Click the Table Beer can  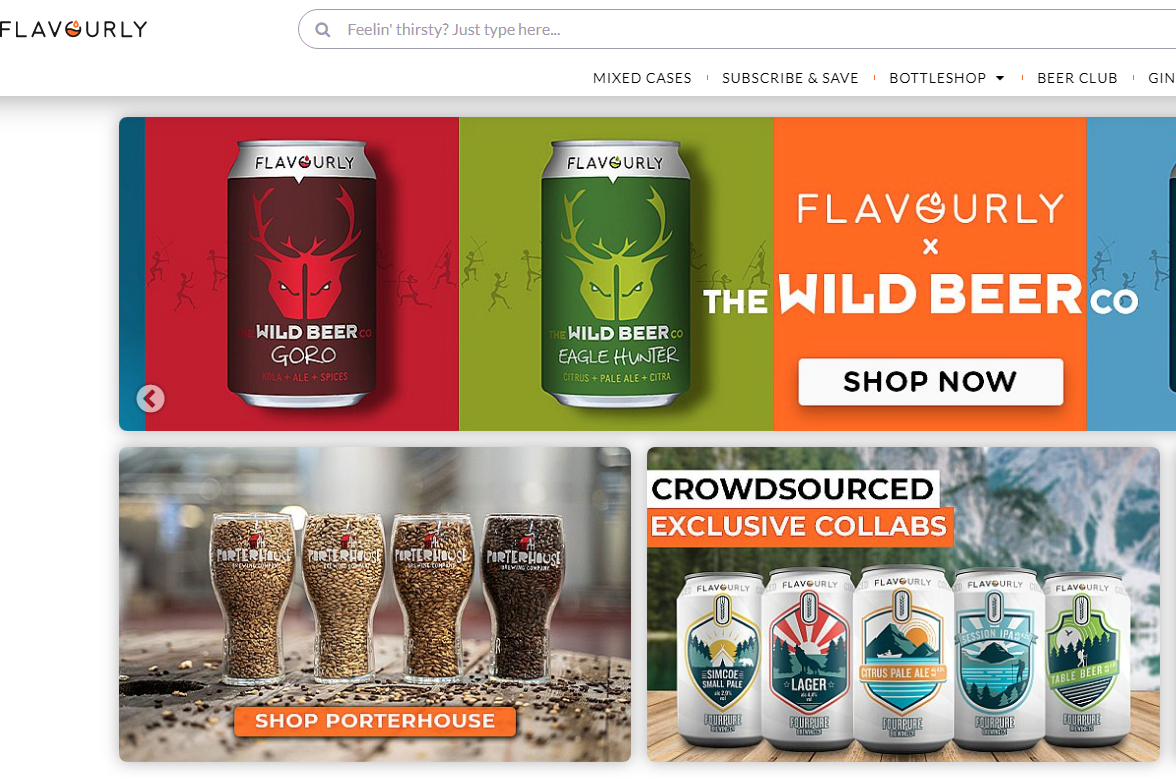[1083, 658]
